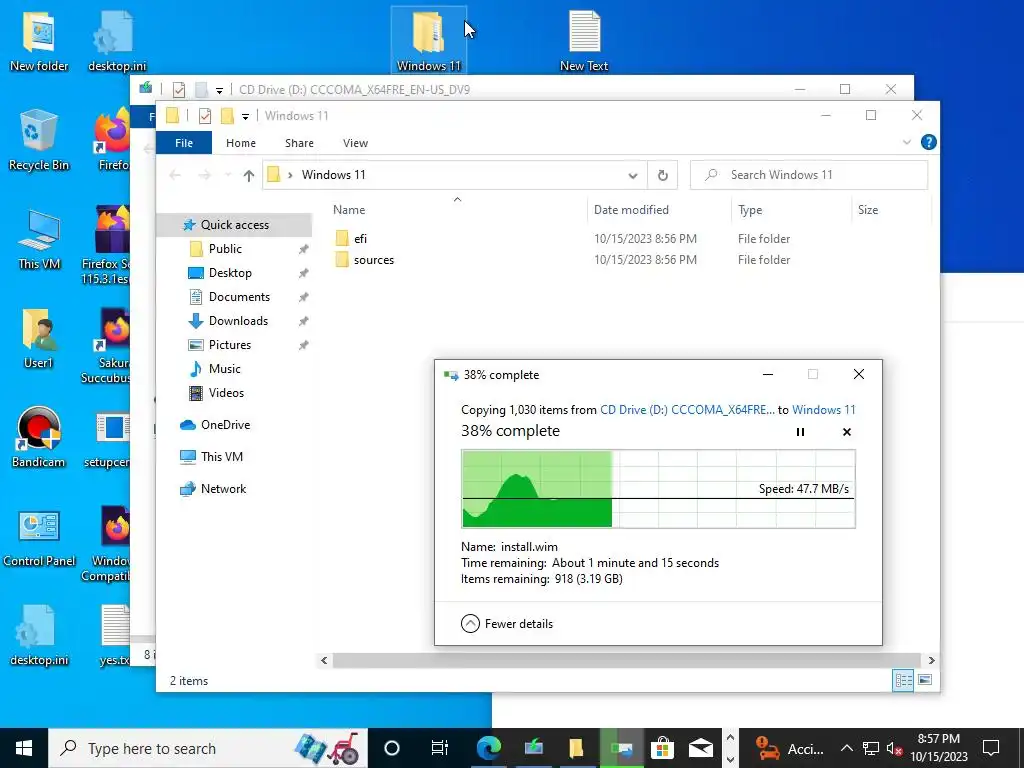The height and width of the screenshot is (768, 1024).
Task: Switch to details view layout button
Action: point(903,680)
